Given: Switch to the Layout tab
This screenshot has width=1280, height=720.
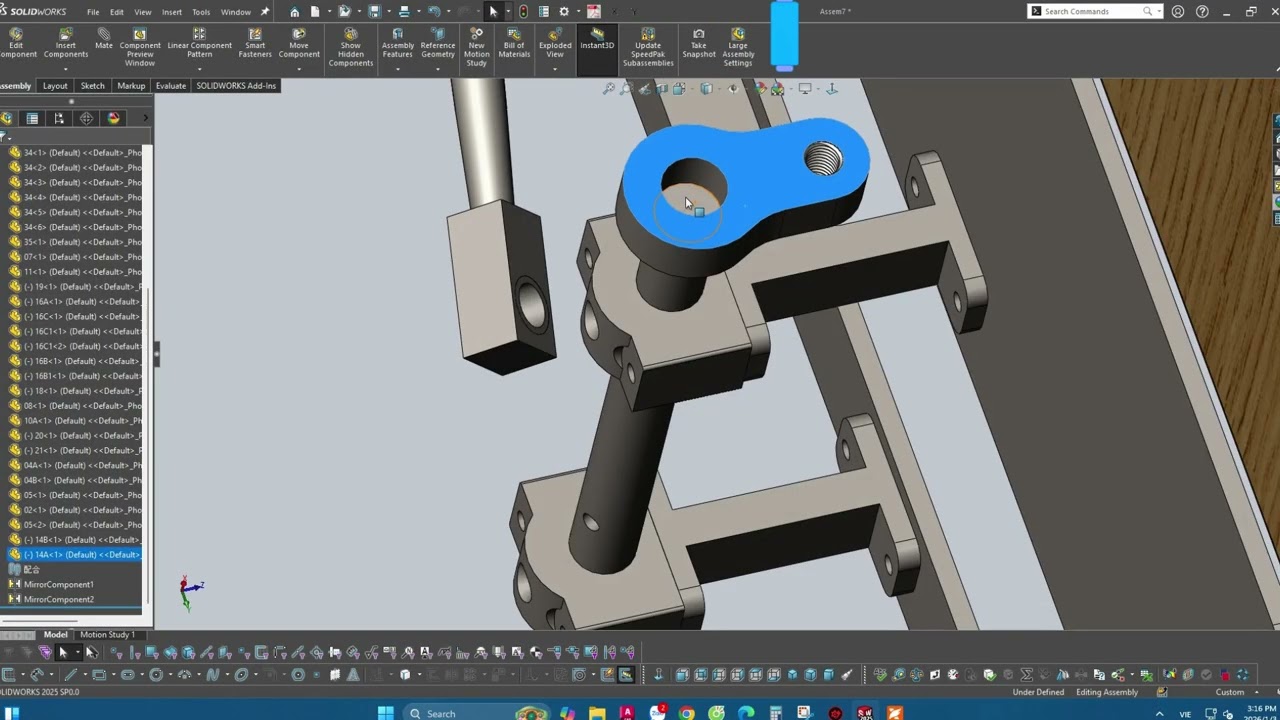Looking at the screenshot, I should 55,86.
